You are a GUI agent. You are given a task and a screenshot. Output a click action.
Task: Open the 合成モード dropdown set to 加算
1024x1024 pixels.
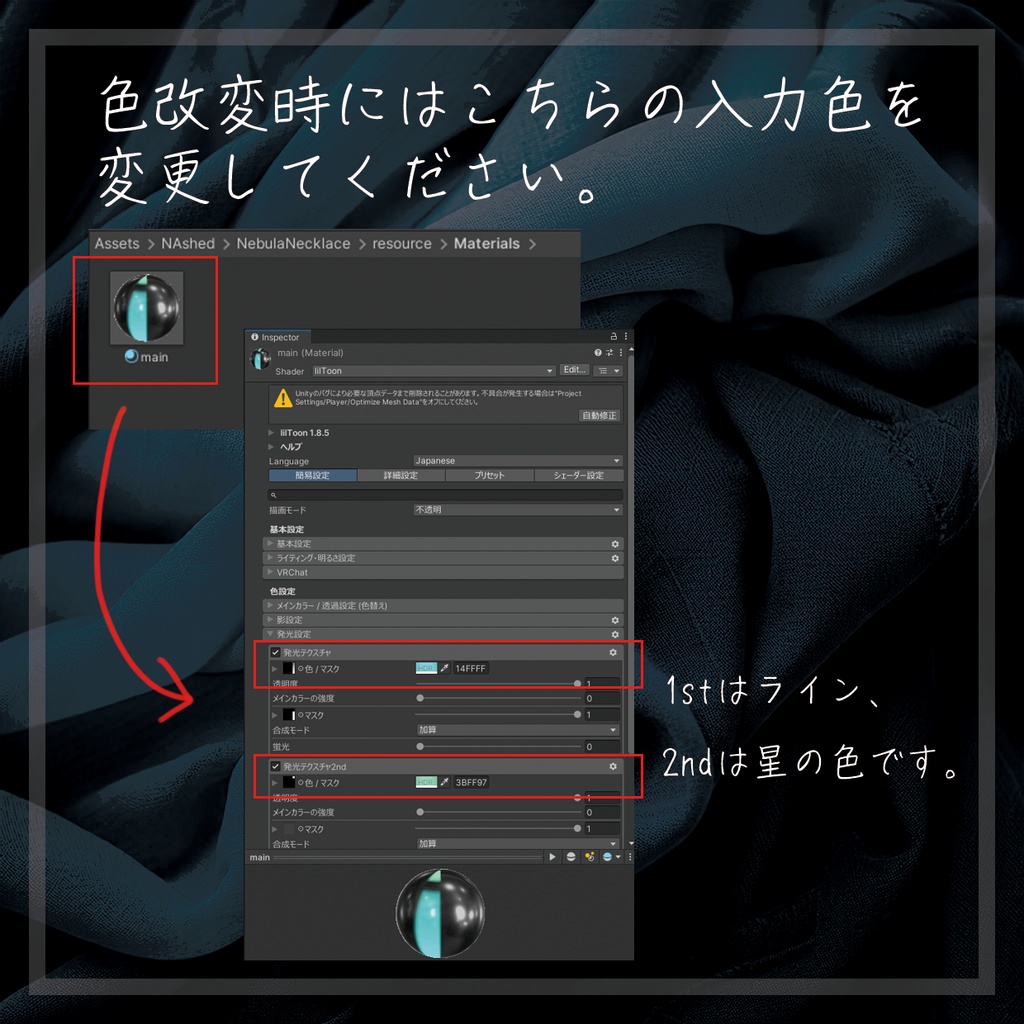coord(515,729)
